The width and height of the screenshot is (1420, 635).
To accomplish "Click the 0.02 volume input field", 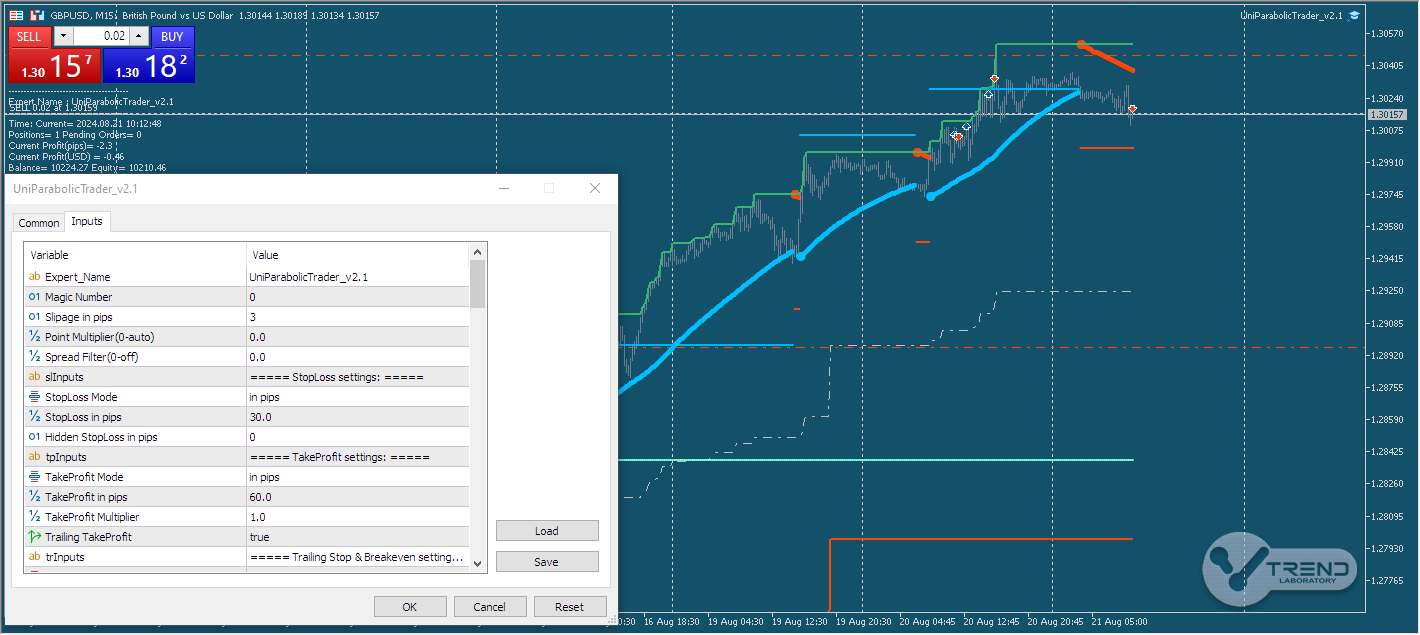I will tap(101, 37).
